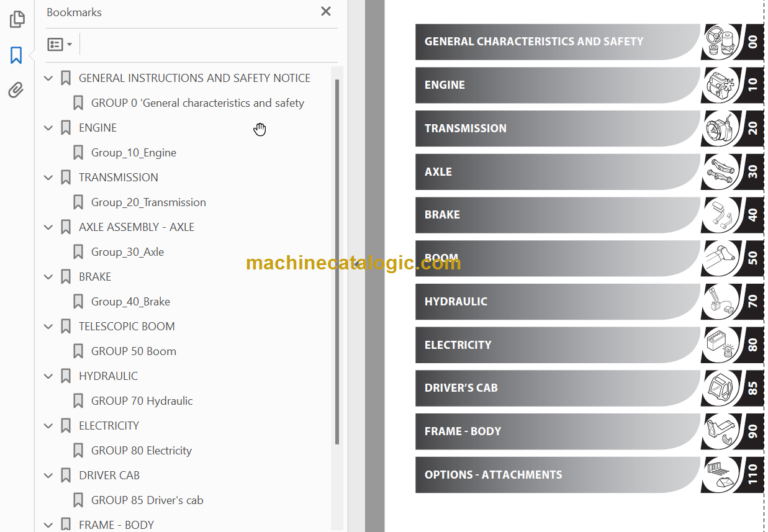This screenshot has height=532, width=768.
Task: Click the boom icon for group 50
Action: 720,258
